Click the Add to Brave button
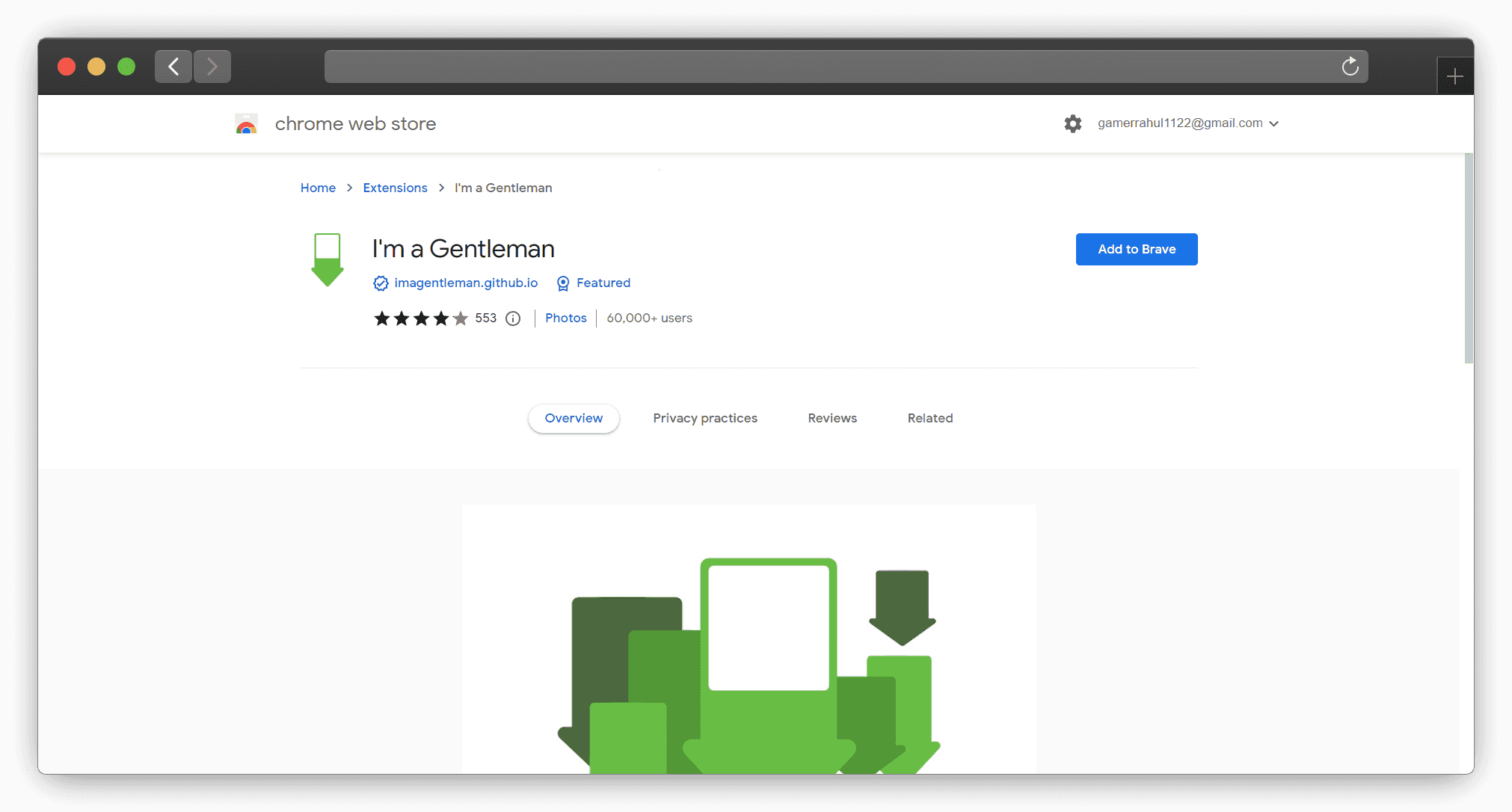This screenshot has width=1512, height=812. tap(1137, 249)
